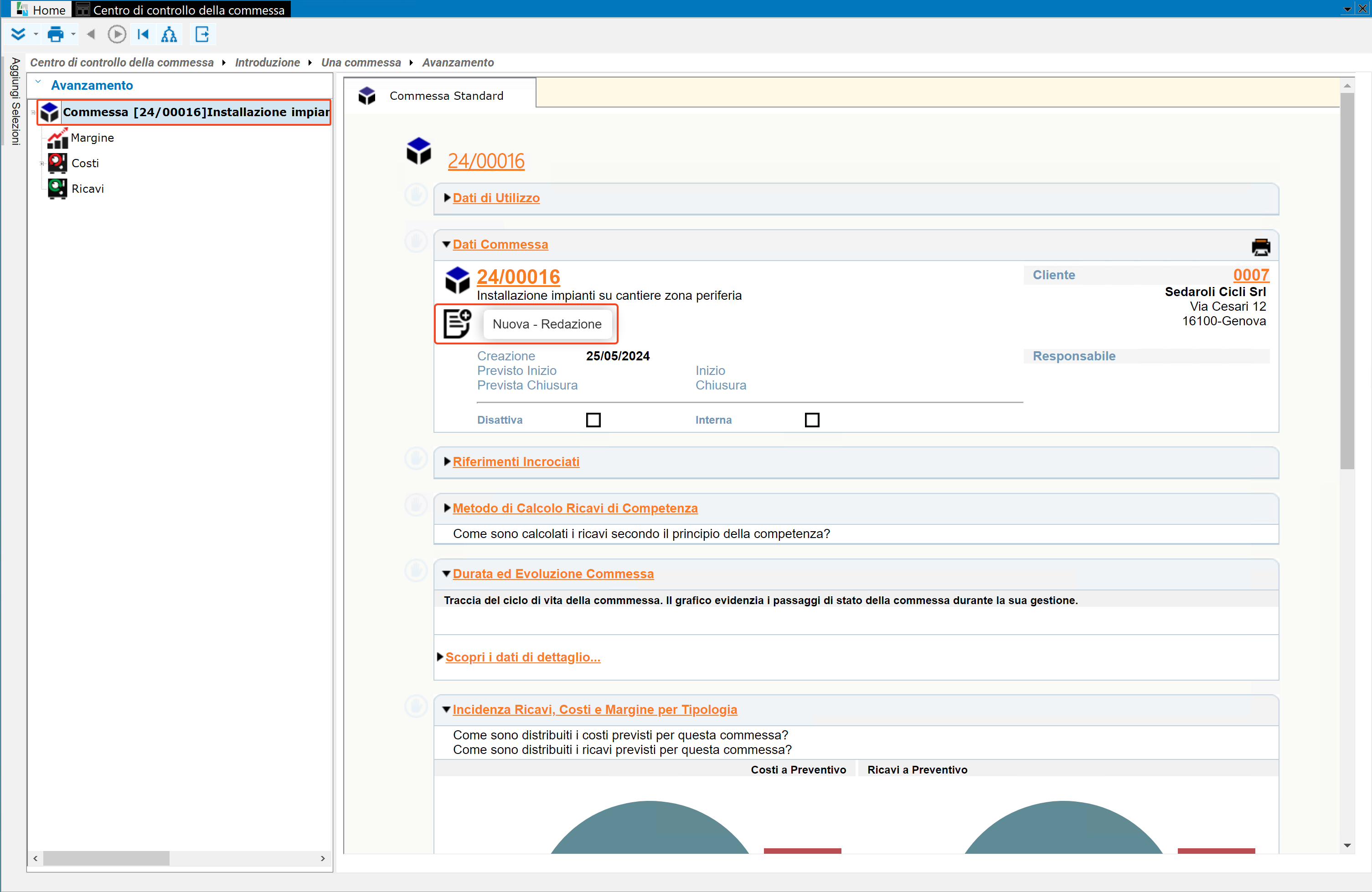The width and height of the screenshot is (1372, 892).
Task: Open the Aggiungi Selezioni side panel
Action: [x=15, y=101]
